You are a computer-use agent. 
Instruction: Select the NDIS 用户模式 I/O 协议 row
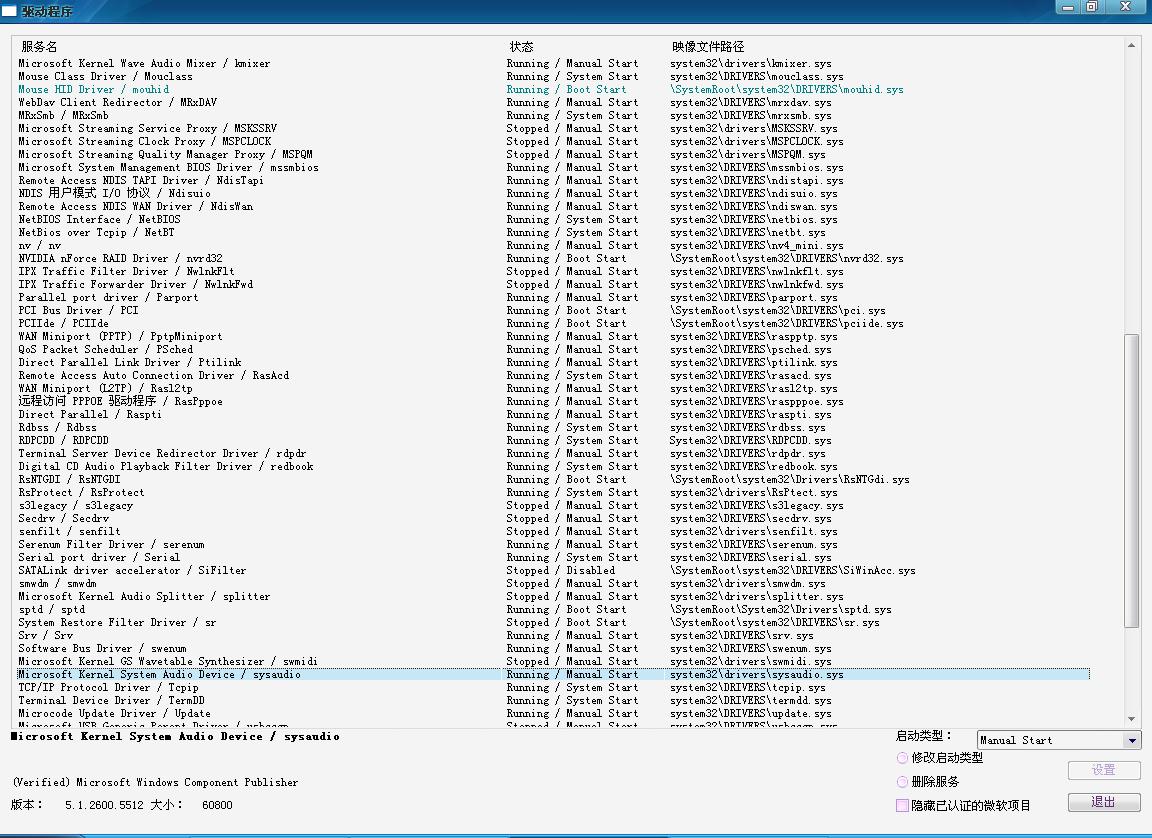553,193
